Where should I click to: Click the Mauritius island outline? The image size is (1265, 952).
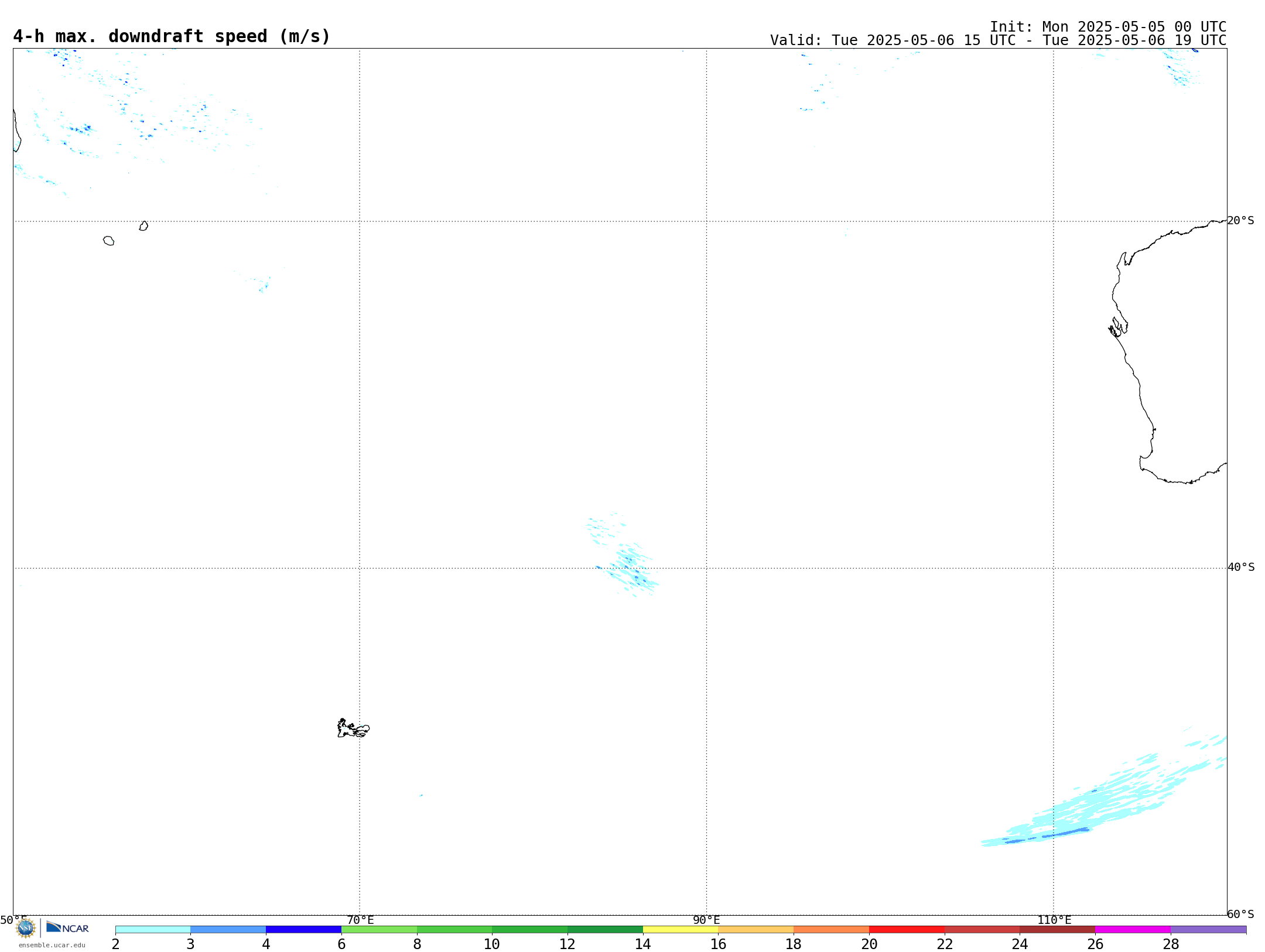[143, 226]
